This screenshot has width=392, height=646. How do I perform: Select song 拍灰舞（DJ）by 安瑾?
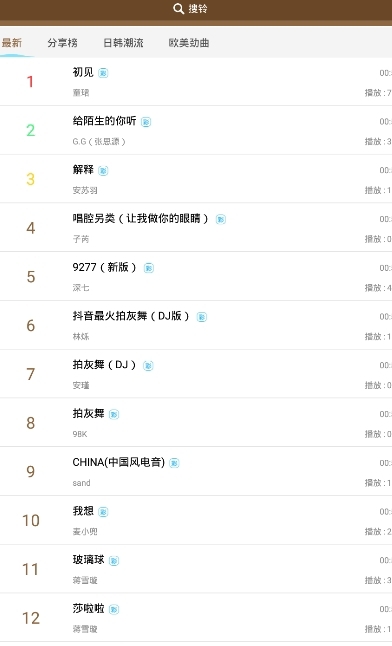(196, 374)
